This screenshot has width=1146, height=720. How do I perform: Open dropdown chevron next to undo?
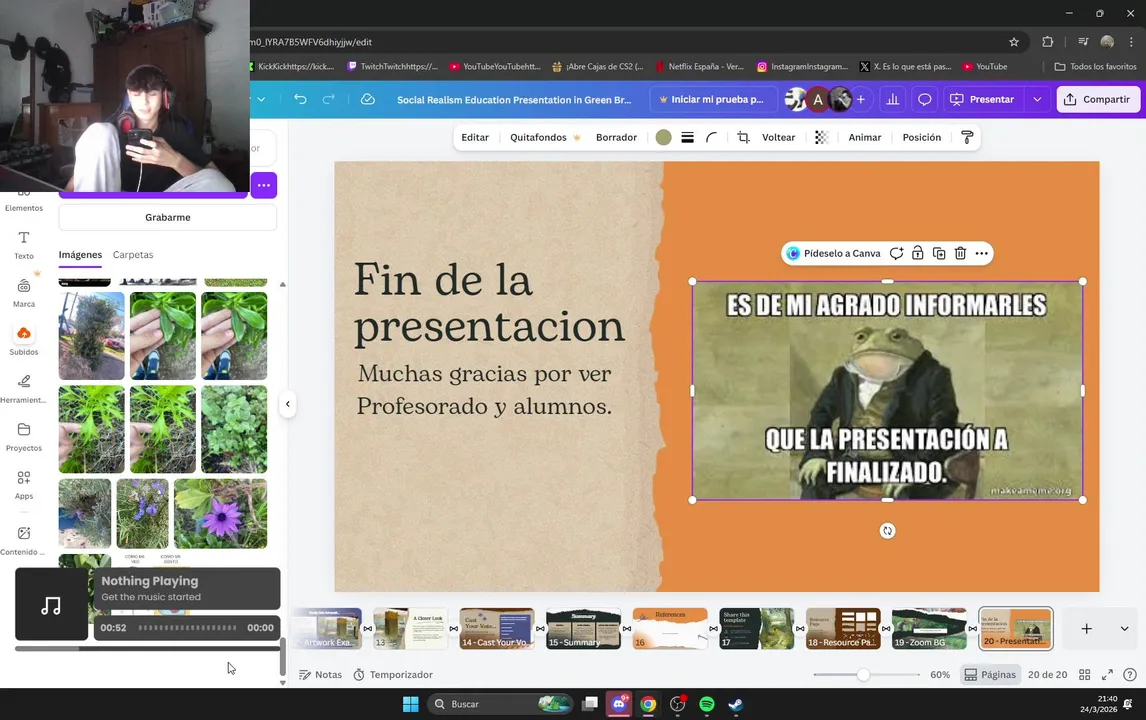coord(261,99)
